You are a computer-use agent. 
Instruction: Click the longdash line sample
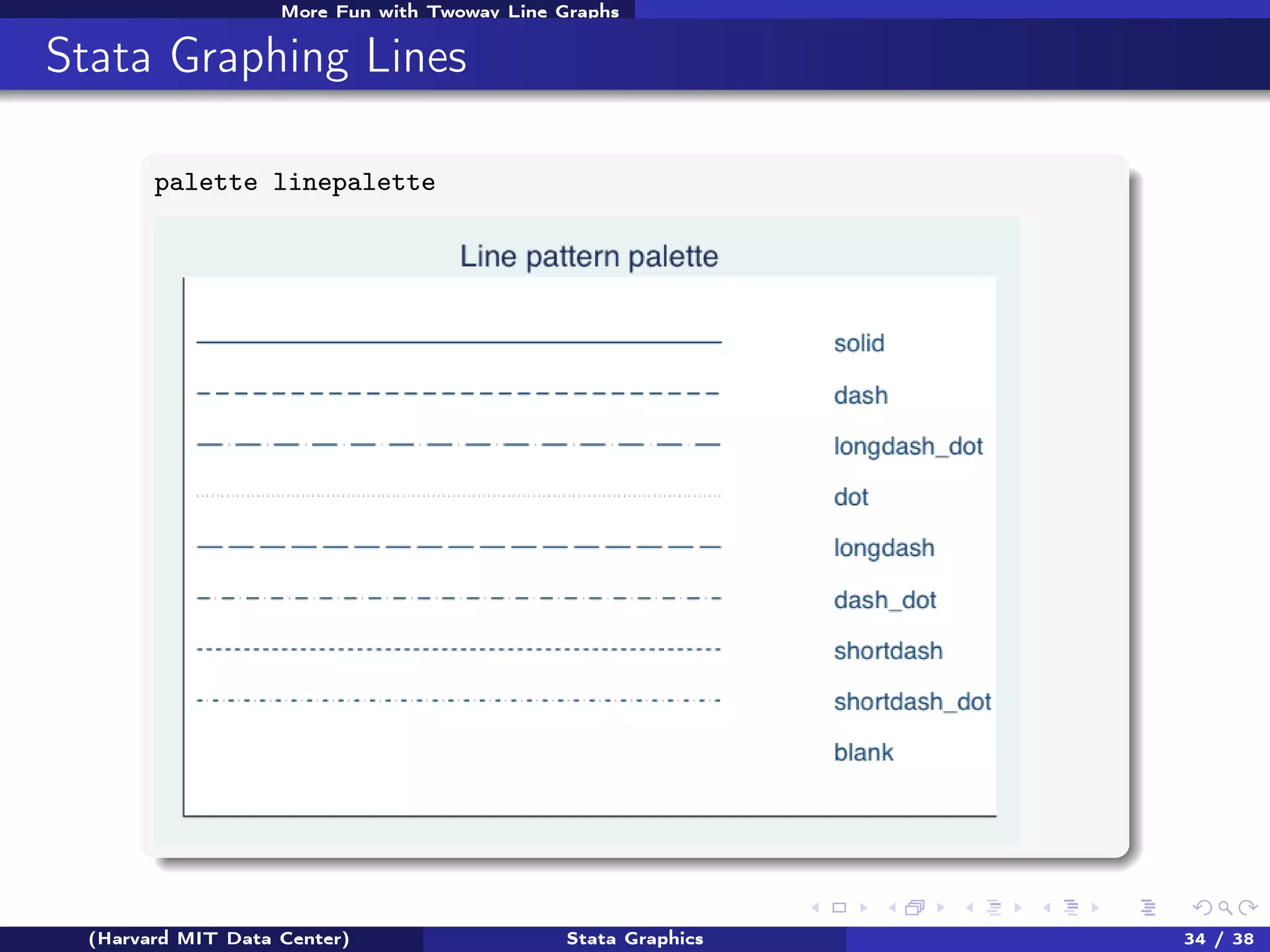point(459,547)
